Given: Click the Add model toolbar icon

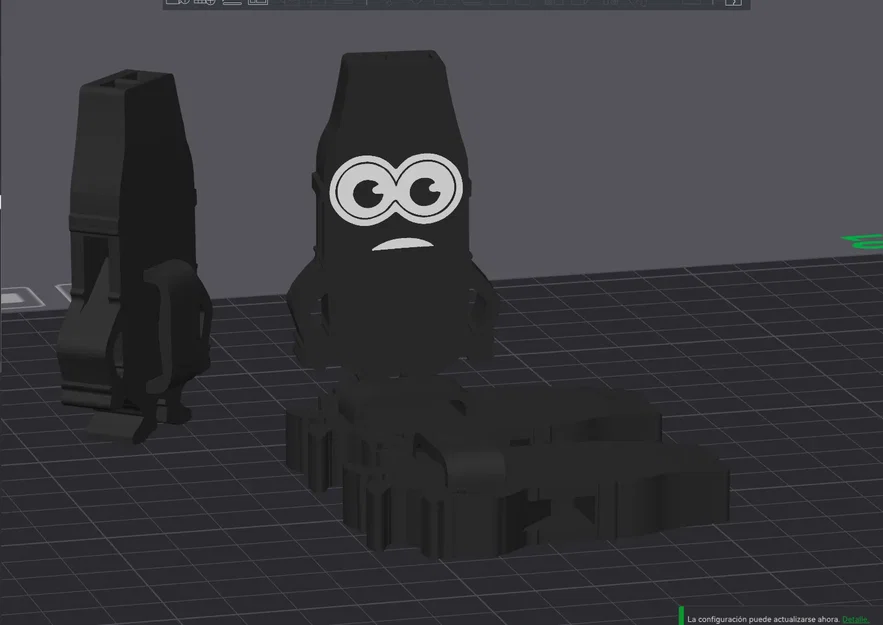Looking at the screenshot, I should (x=175, y=3).
